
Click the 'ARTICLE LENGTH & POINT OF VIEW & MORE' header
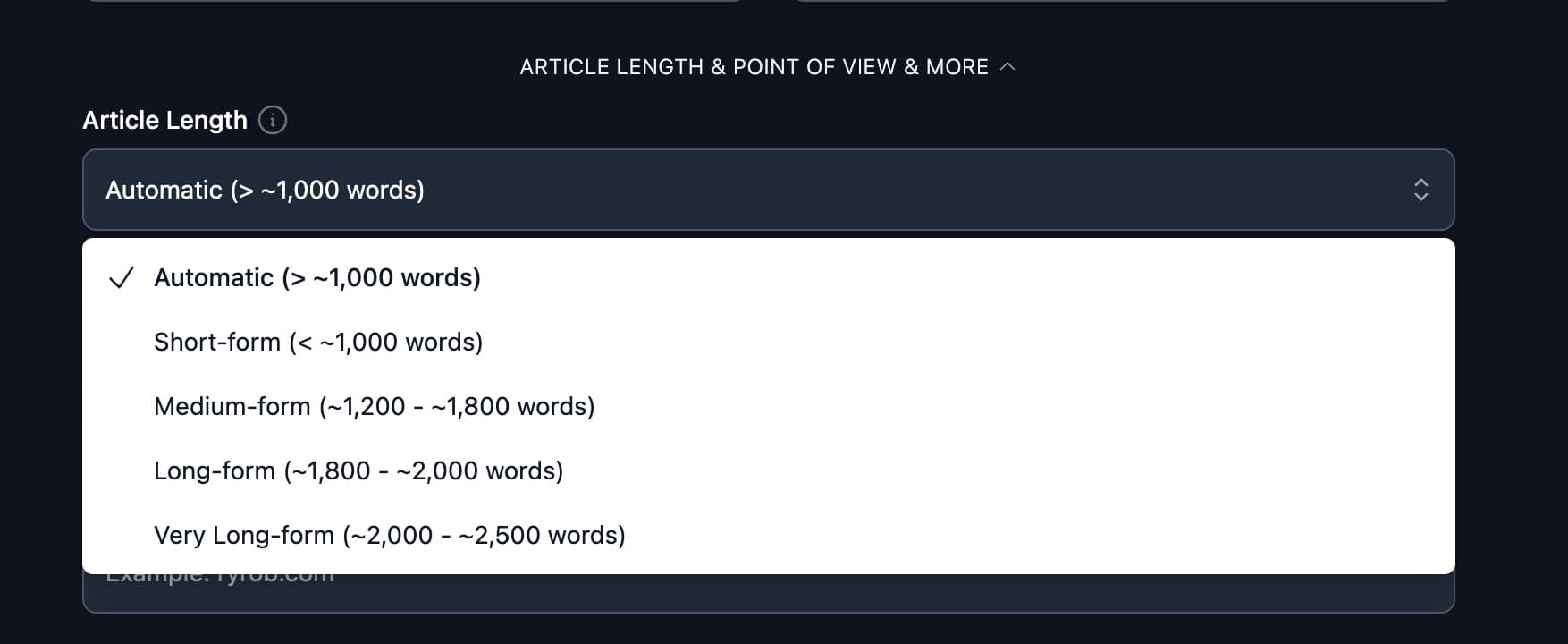[x=754, y=66]
